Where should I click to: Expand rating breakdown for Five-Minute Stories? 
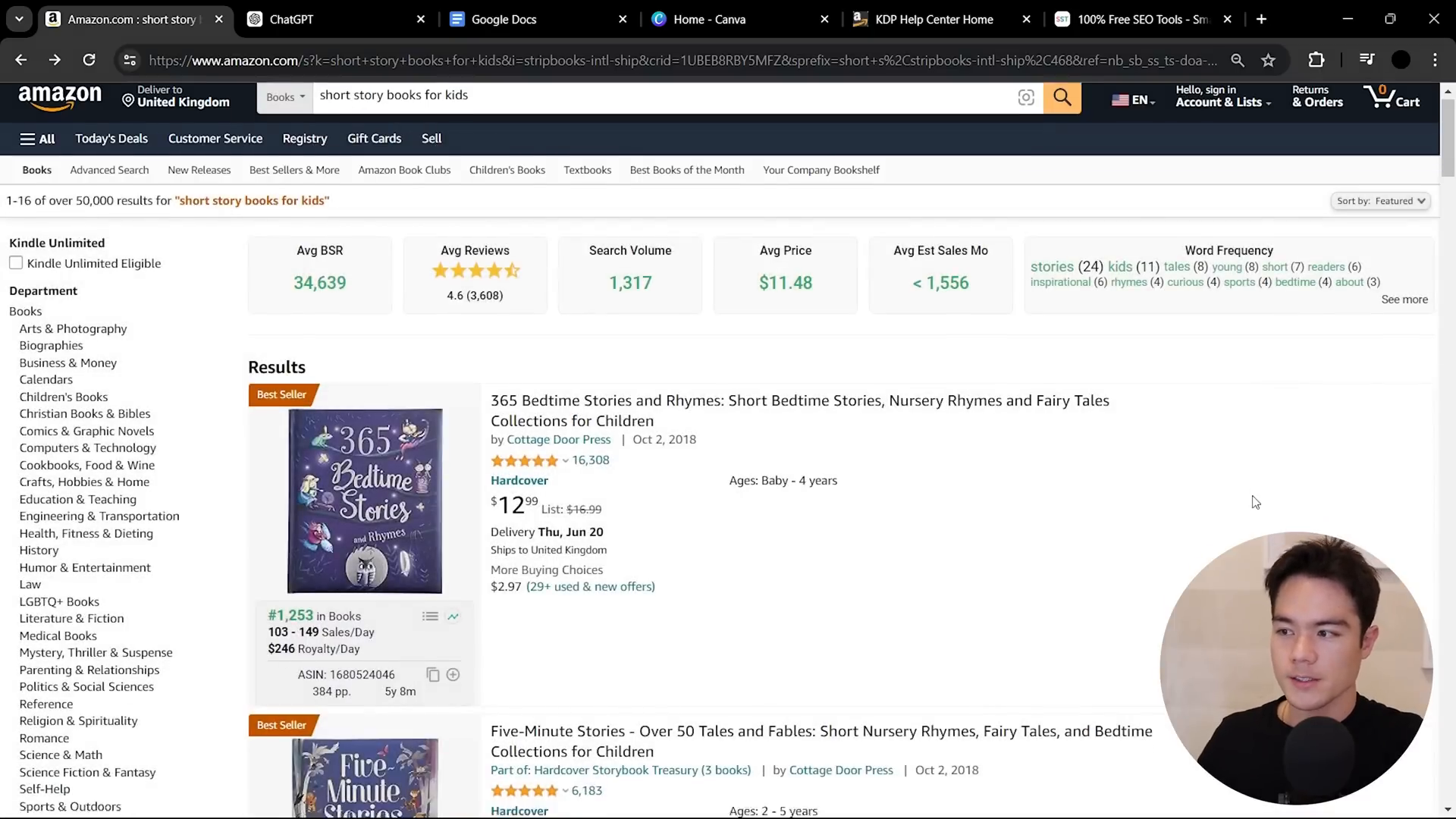tap(565, 791)
